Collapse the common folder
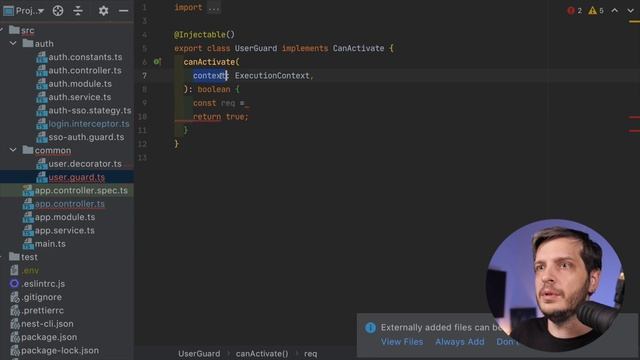Image resolution: width=640 pixels, height=360 pixels. click(x=13, y=150)
